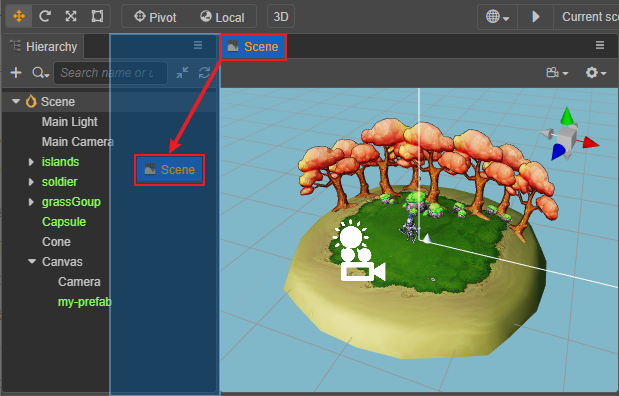This screenshot has width=619, height=396.
Task: Select the my-prefab node
Action: [84, 302]
